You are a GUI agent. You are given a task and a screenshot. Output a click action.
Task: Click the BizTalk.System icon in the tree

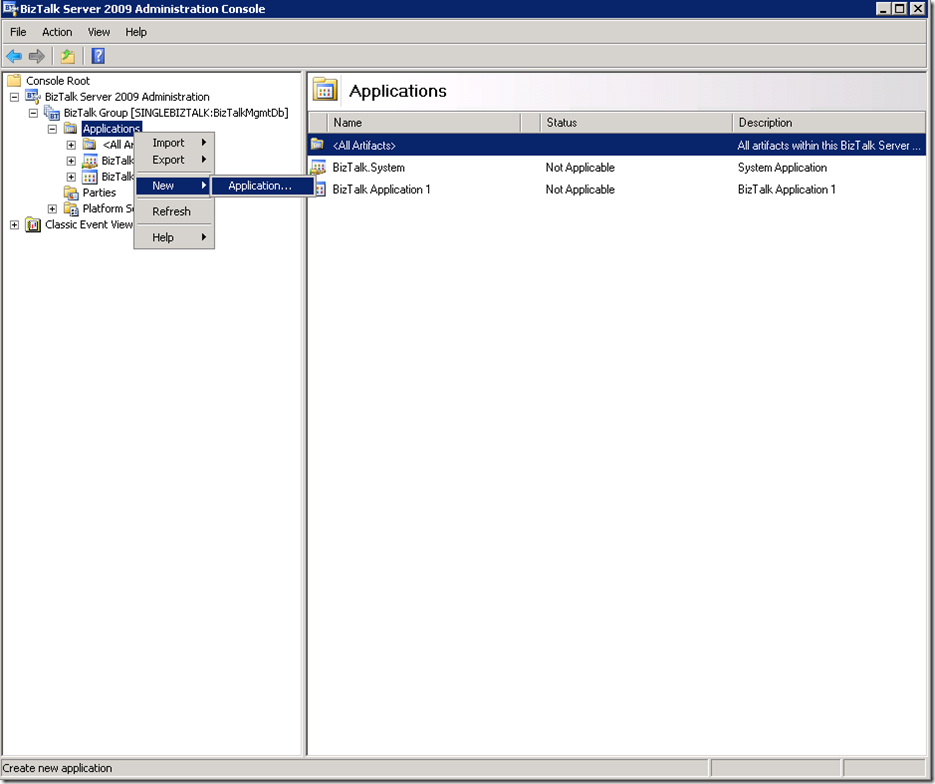(x=89, y=161)
